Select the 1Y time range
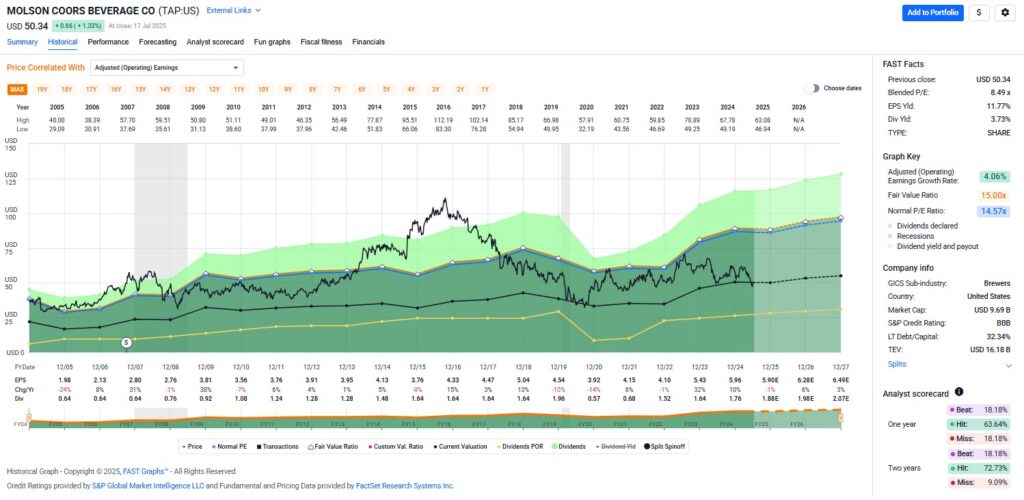 (485, 89)
